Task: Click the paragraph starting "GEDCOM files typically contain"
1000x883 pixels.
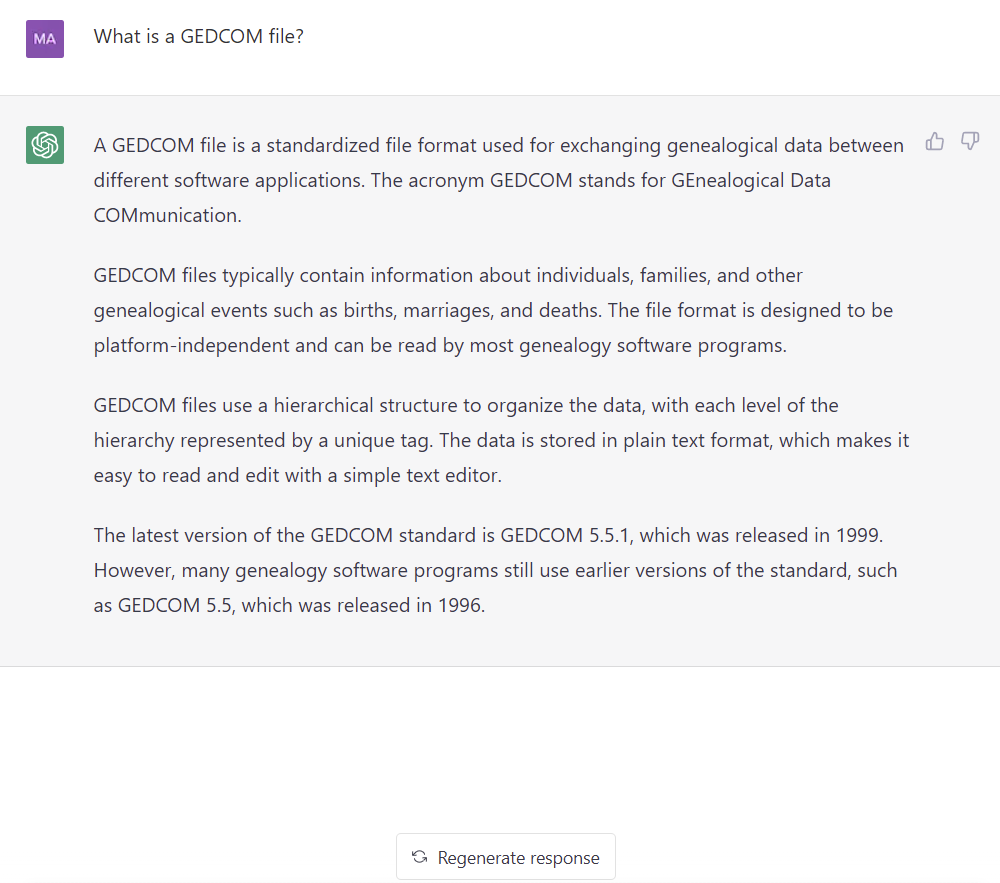Action: point(493,310)
